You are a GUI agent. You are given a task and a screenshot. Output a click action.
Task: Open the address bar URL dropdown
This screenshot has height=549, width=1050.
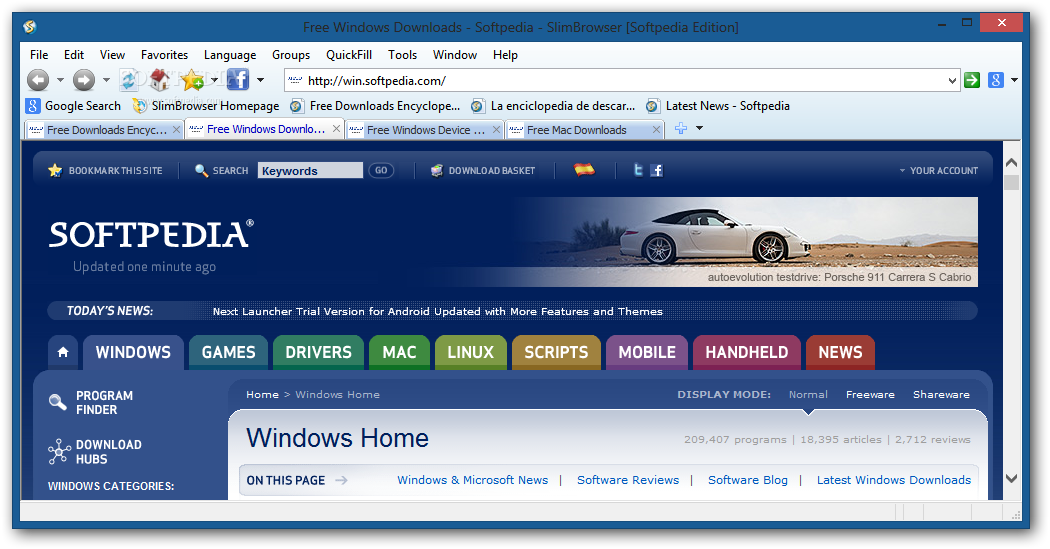coord(952,81)
